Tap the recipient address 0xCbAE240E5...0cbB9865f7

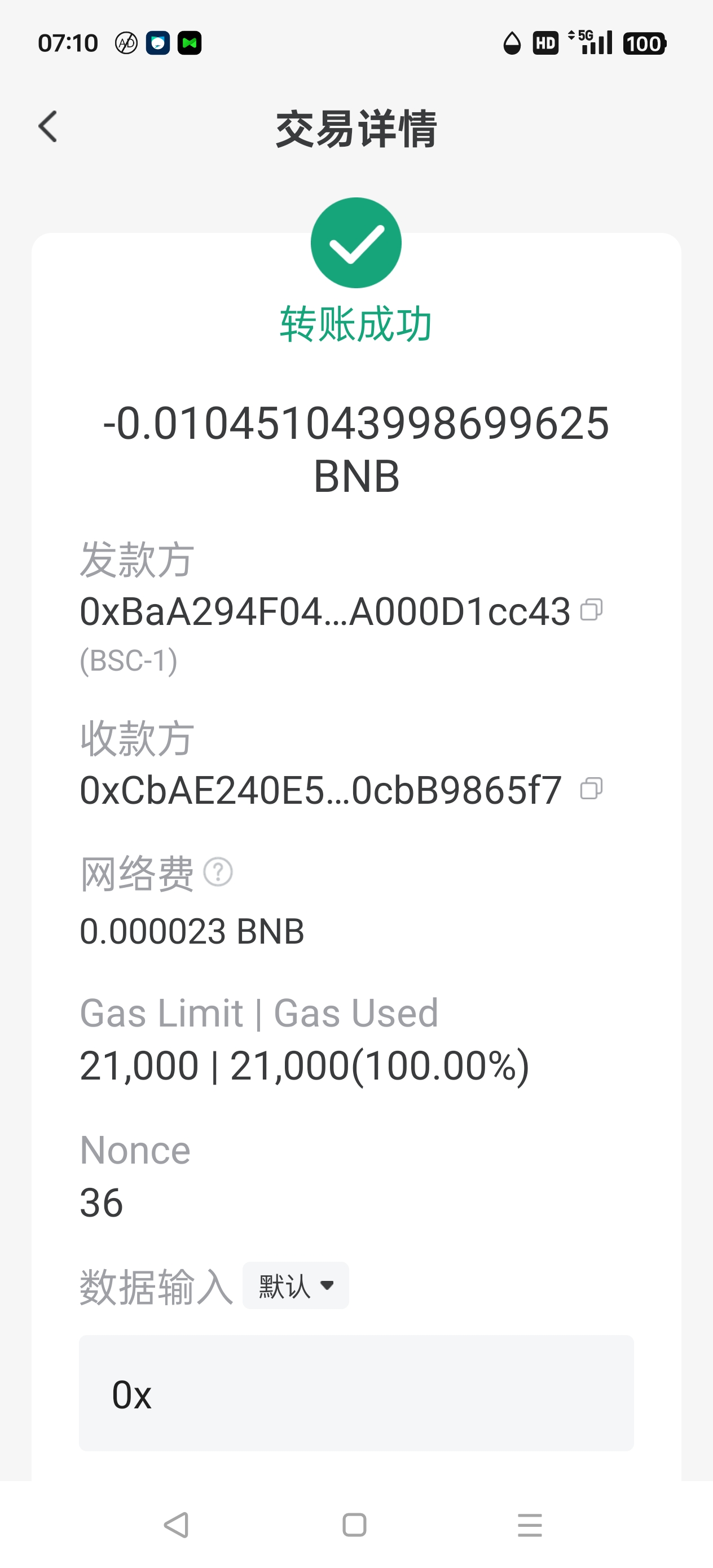click(321, 791)
